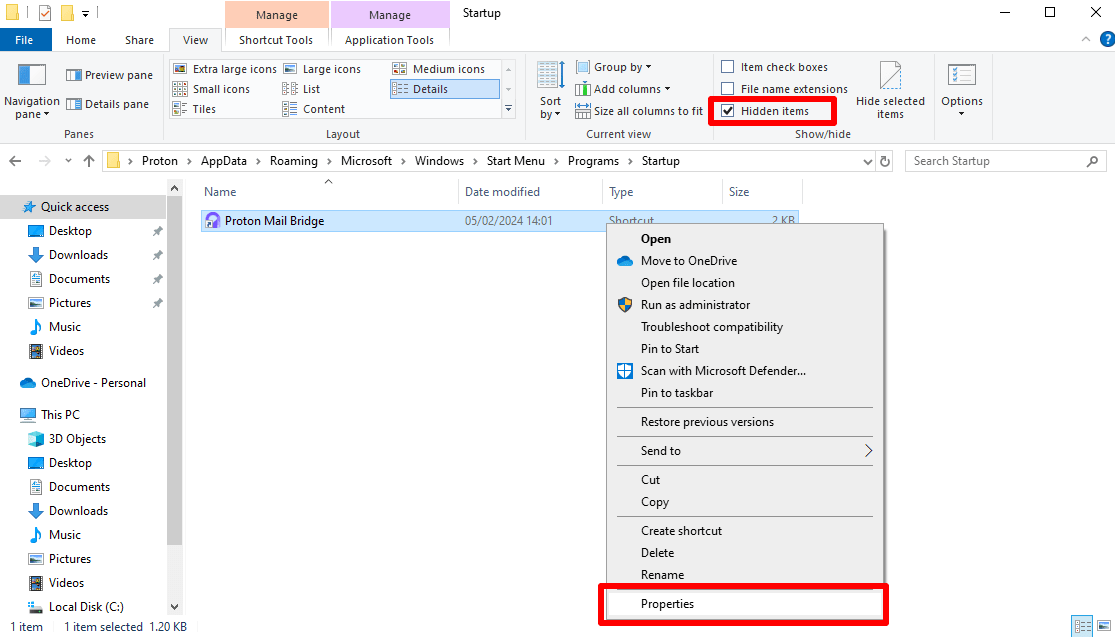Click Hide selected items button
Viewport: 1115px width, 637px height.
point(890,91)
